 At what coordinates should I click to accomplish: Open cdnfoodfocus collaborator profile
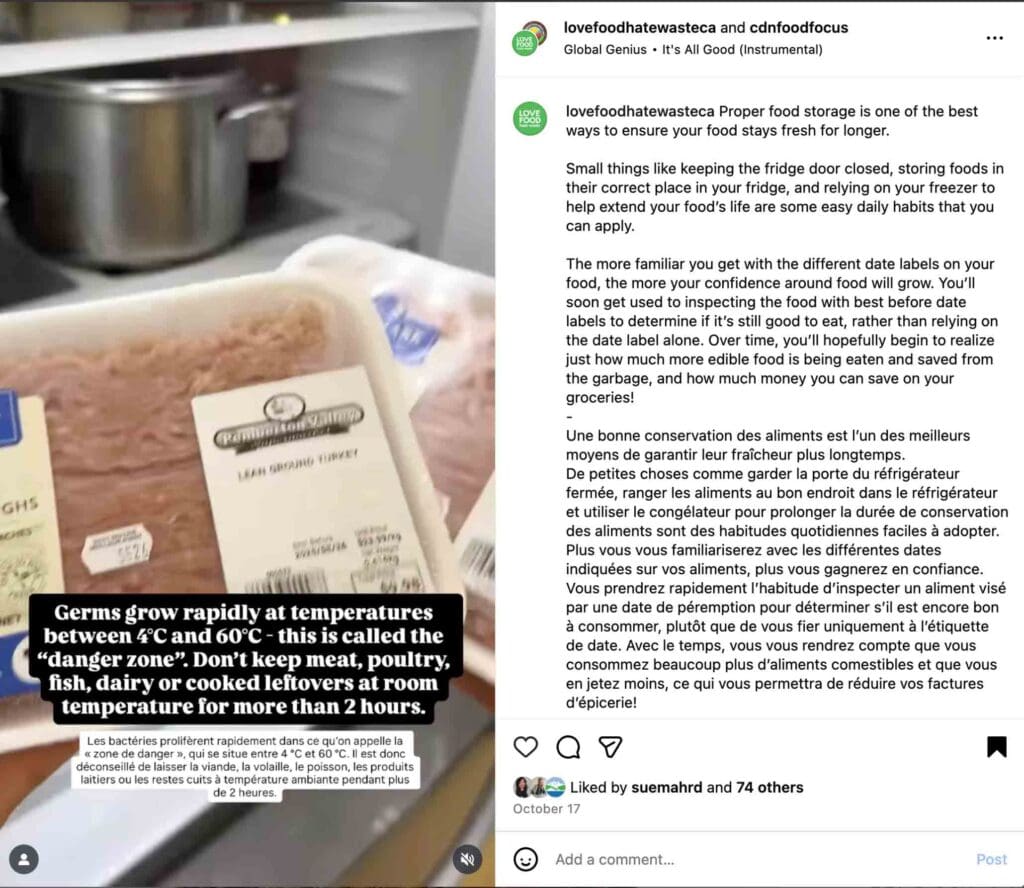(799, 27)
